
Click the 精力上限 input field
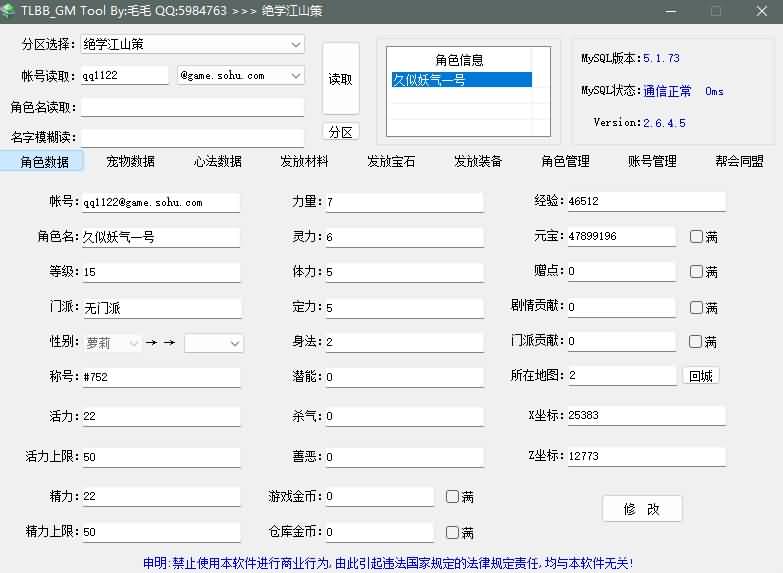point(161,532)
